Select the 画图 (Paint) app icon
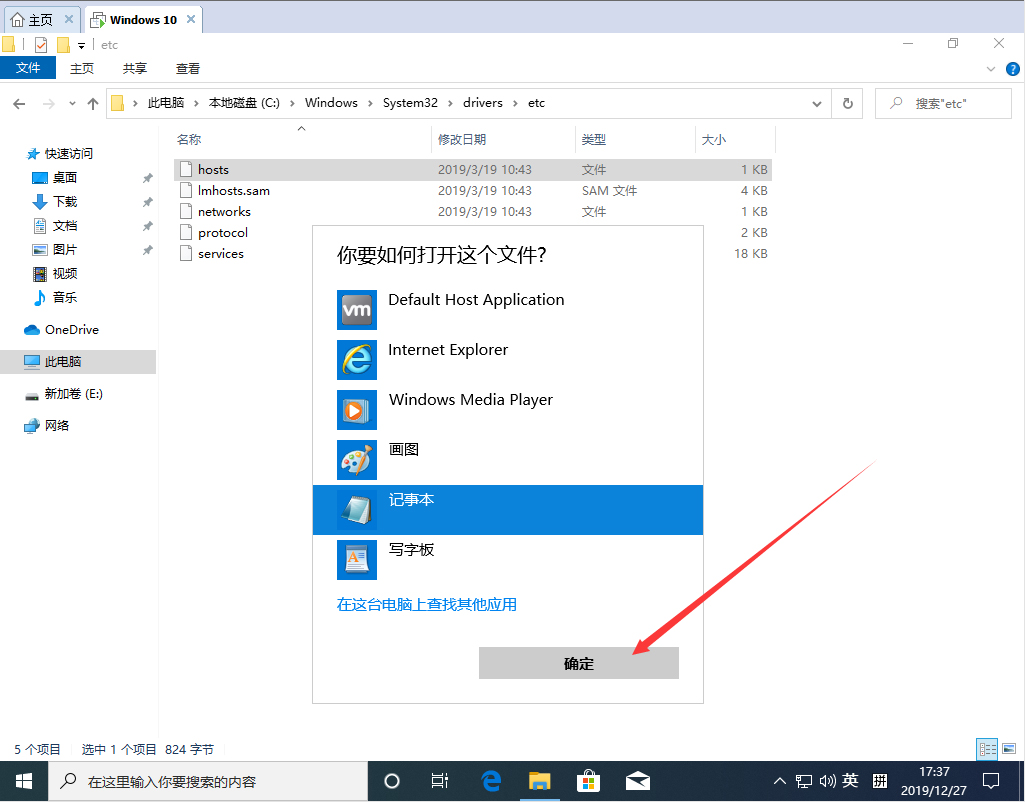The image size is (1025, 802). pos(357,460)
